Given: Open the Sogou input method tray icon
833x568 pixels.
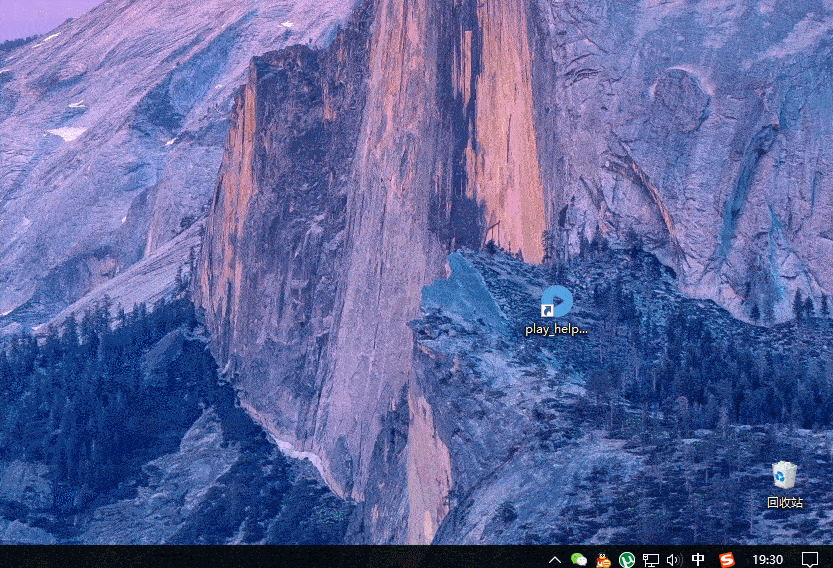Looking at the screenshot, I should tap(726, 559).
